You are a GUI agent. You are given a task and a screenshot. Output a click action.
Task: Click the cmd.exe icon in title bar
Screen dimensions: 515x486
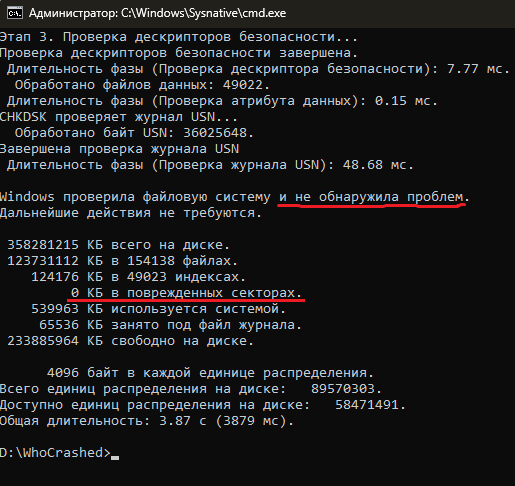pyautogui.click(x=15, y=13)
